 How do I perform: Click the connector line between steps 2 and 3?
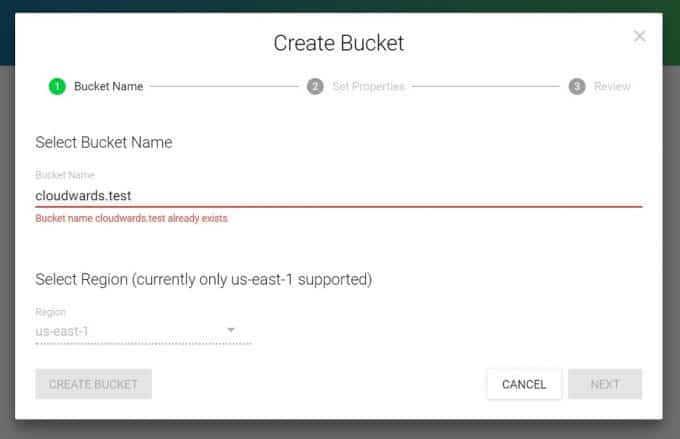coord(485,86)
